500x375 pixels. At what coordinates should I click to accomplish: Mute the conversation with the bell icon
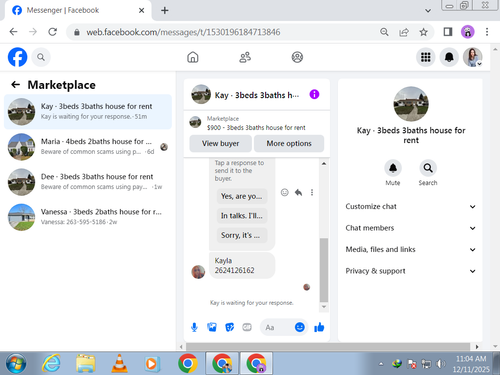393,168
